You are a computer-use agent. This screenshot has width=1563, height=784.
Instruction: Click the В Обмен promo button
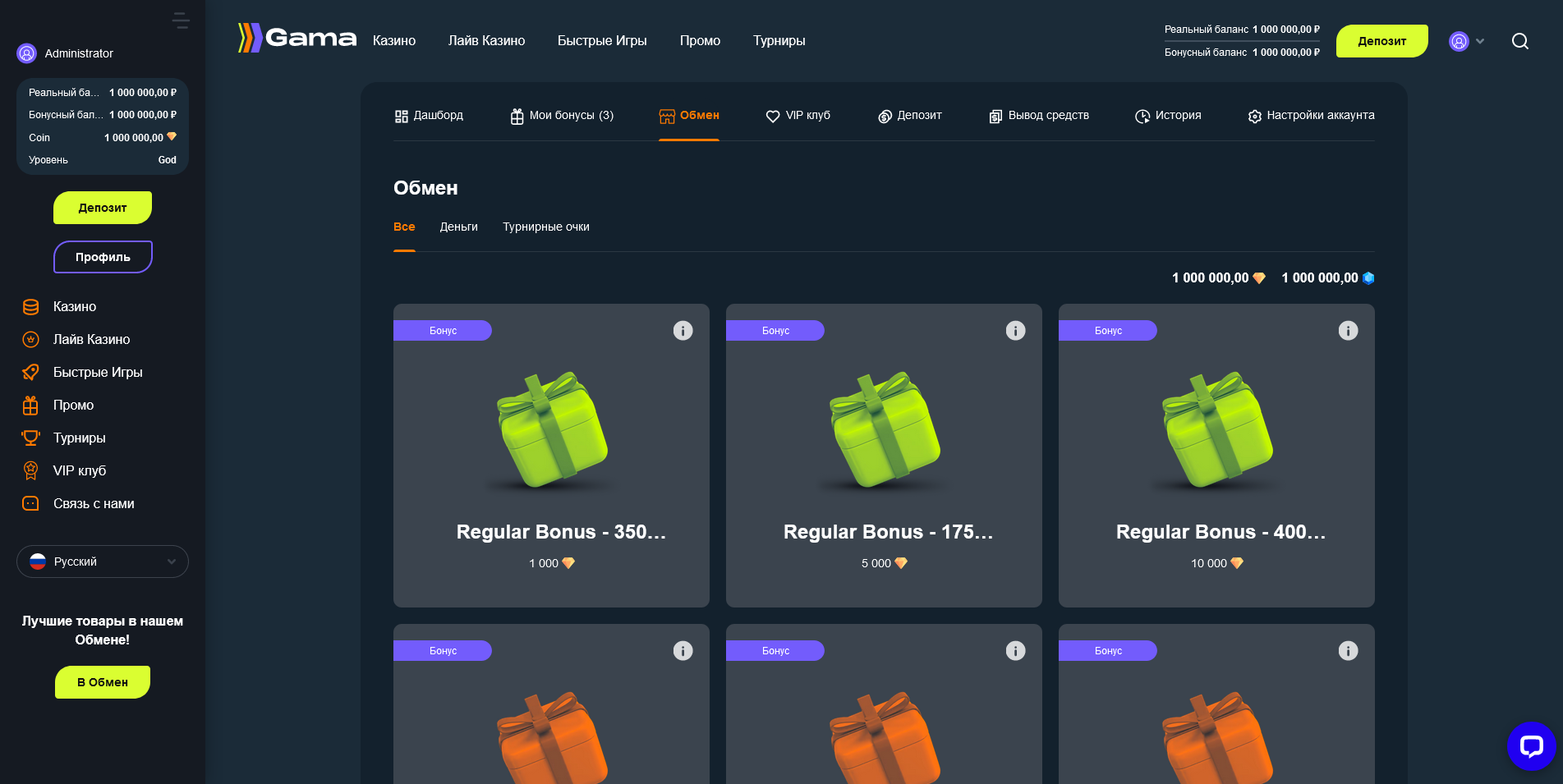[103, 682]
